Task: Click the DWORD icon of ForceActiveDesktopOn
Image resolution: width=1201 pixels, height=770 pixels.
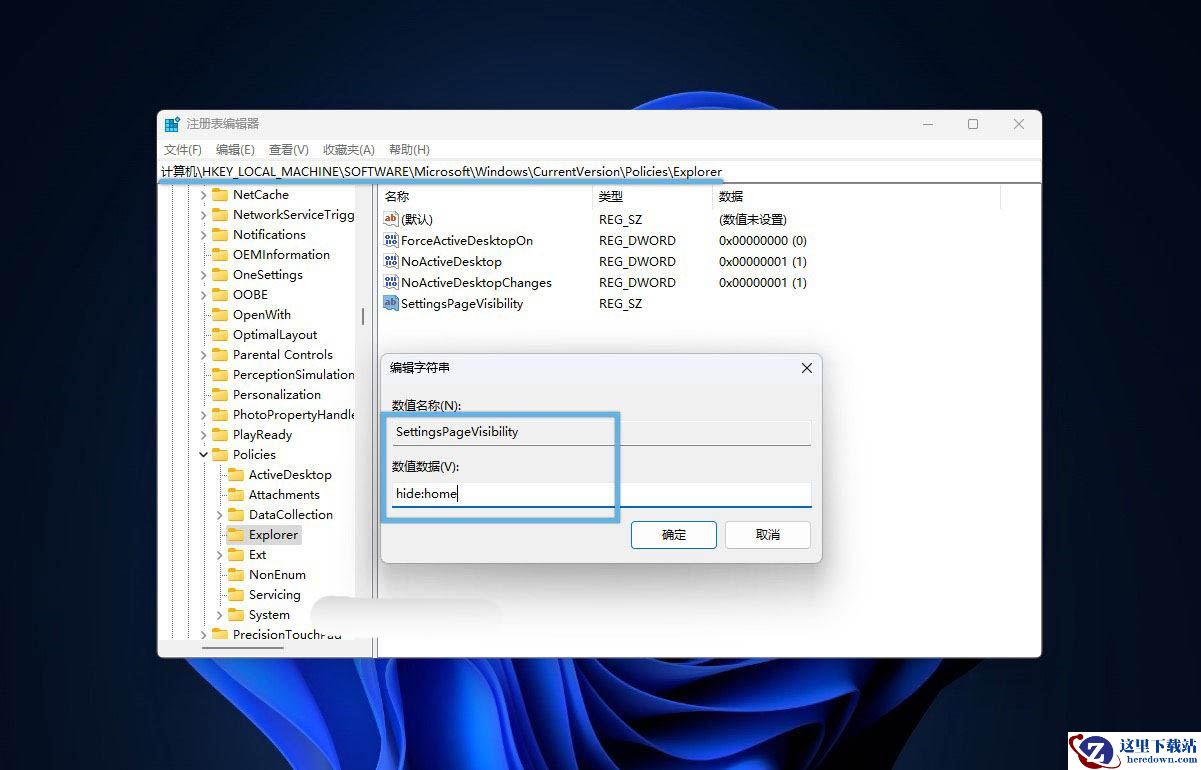Action: (x=391, y=240)
